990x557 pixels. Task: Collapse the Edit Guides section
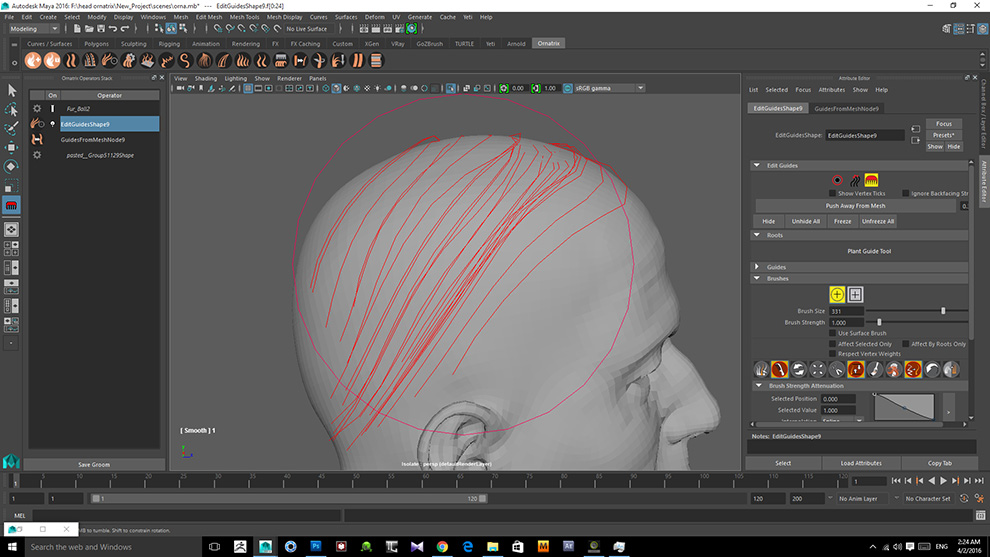(x=756, y=165)
